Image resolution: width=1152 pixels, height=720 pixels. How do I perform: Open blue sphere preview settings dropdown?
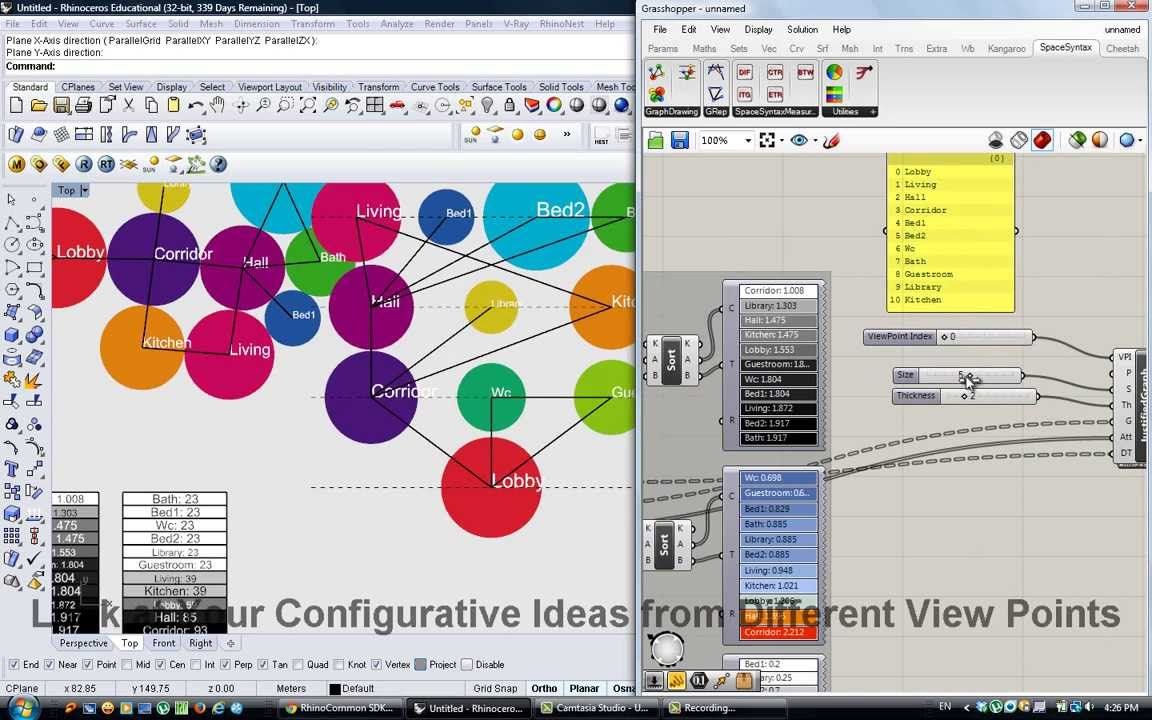pyautogui.click(x=1140, y=140)
